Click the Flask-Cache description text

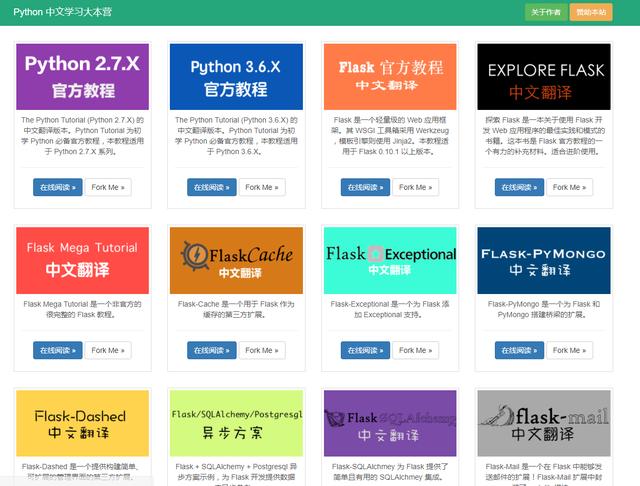click(x=236, y=309)
